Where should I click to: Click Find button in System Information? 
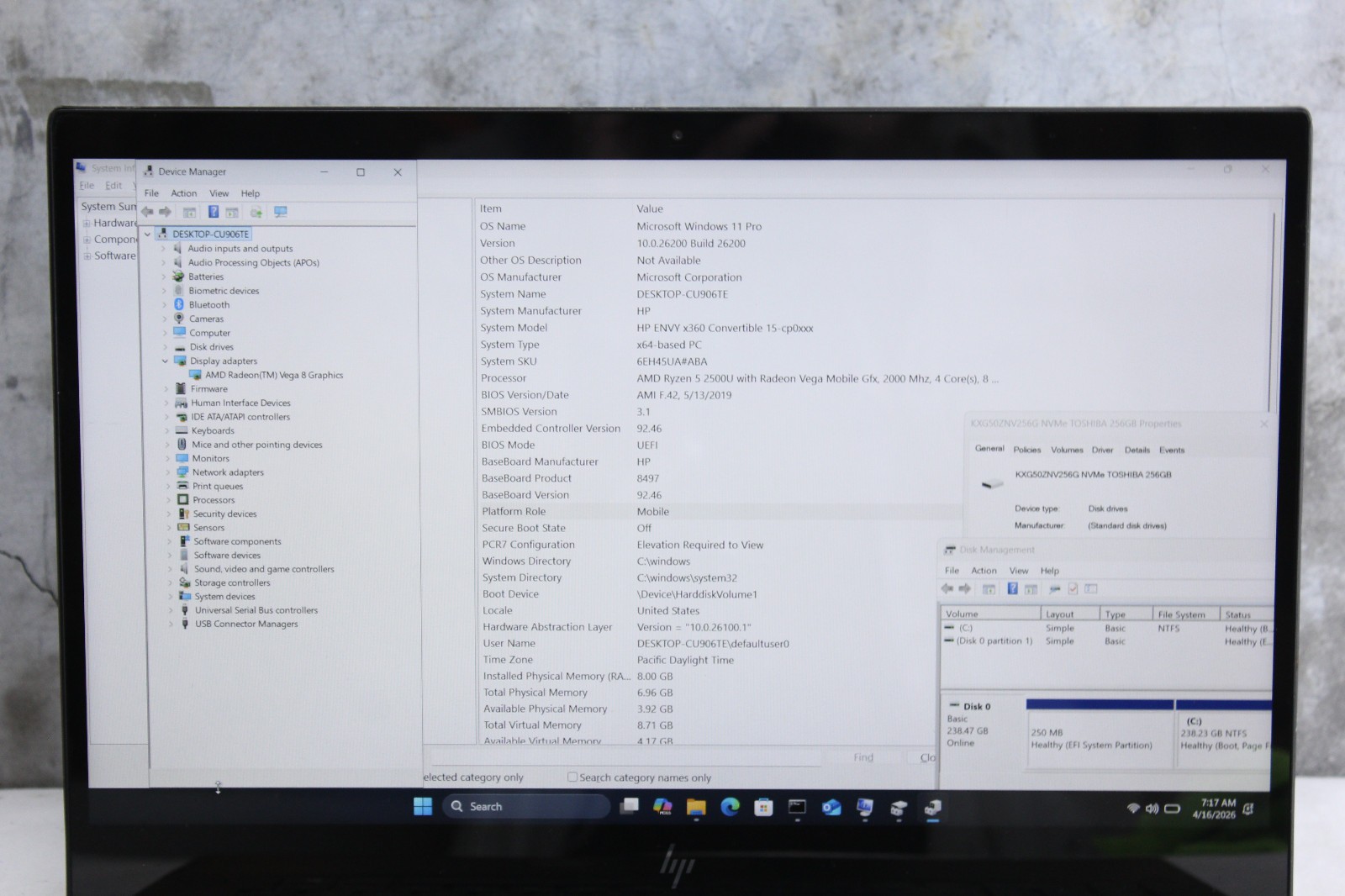863,757
